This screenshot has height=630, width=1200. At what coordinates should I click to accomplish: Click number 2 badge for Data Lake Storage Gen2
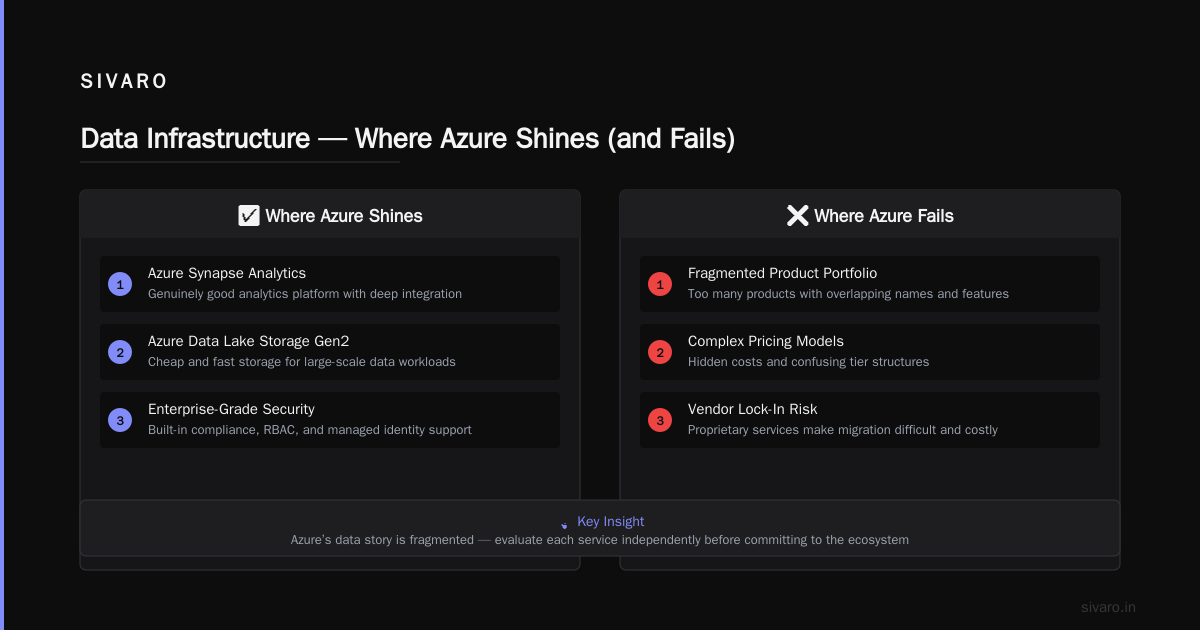(120, 352)
